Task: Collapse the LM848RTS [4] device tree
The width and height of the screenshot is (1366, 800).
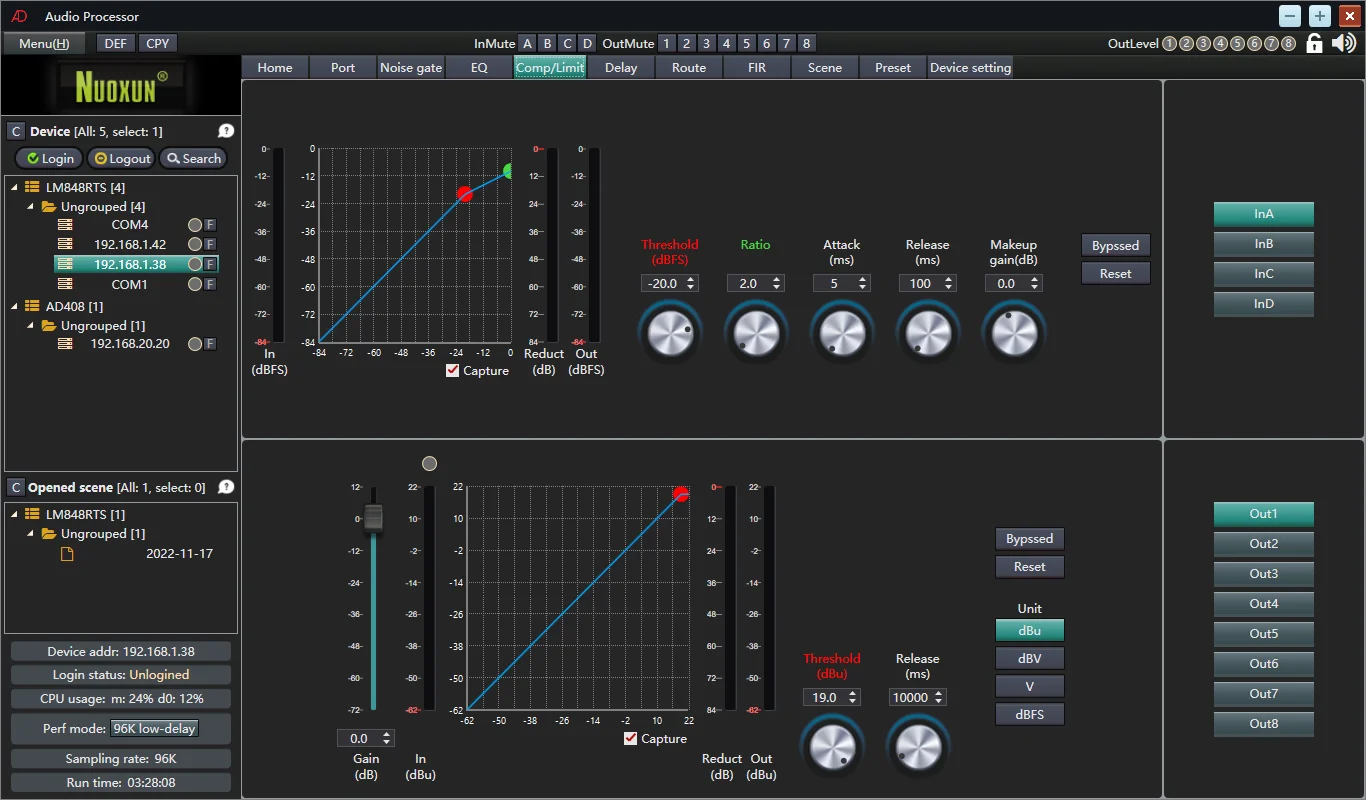Action: (x=15, y=188)
